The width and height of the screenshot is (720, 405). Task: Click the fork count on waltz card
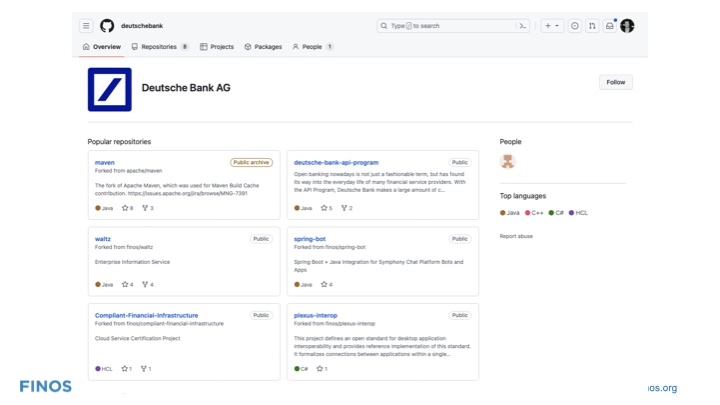147,284
